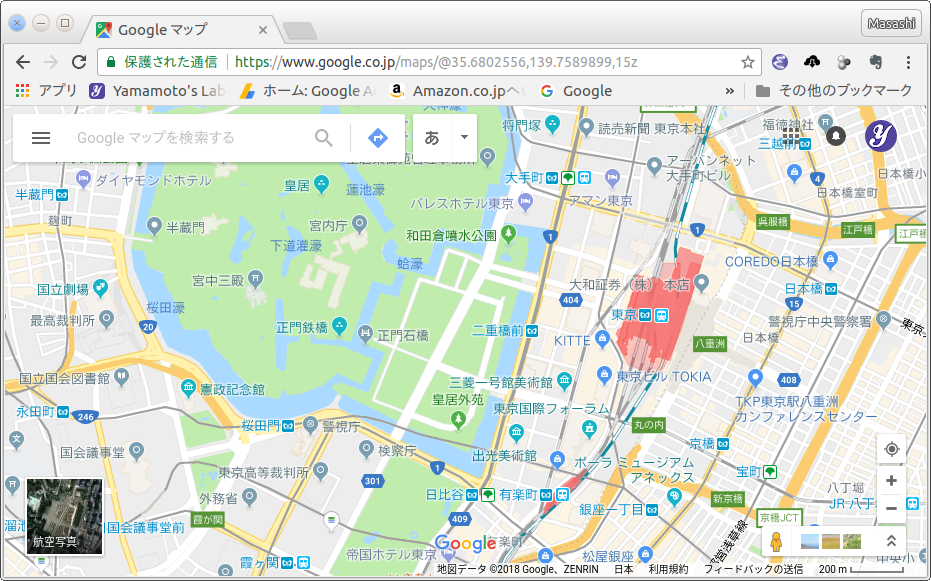
Task: Expand the imagery strip chevron
Action: [x=891, y=541]
